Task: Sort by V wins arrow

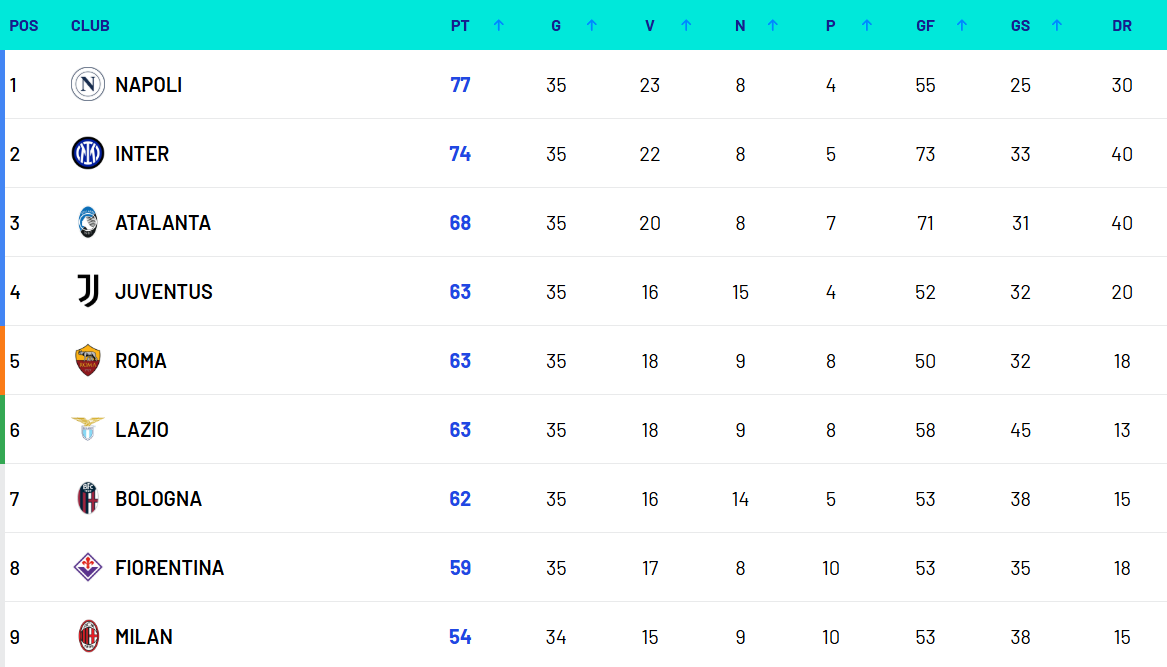Action: tap(686, 25)
